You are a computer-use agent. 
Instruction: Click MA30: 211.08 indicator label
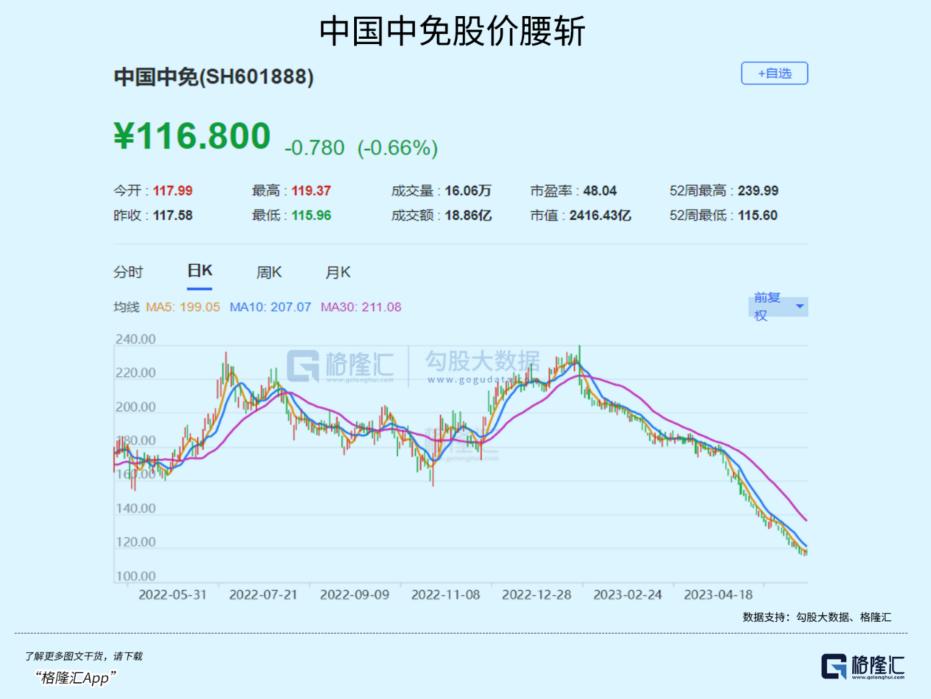click(361, 307)
